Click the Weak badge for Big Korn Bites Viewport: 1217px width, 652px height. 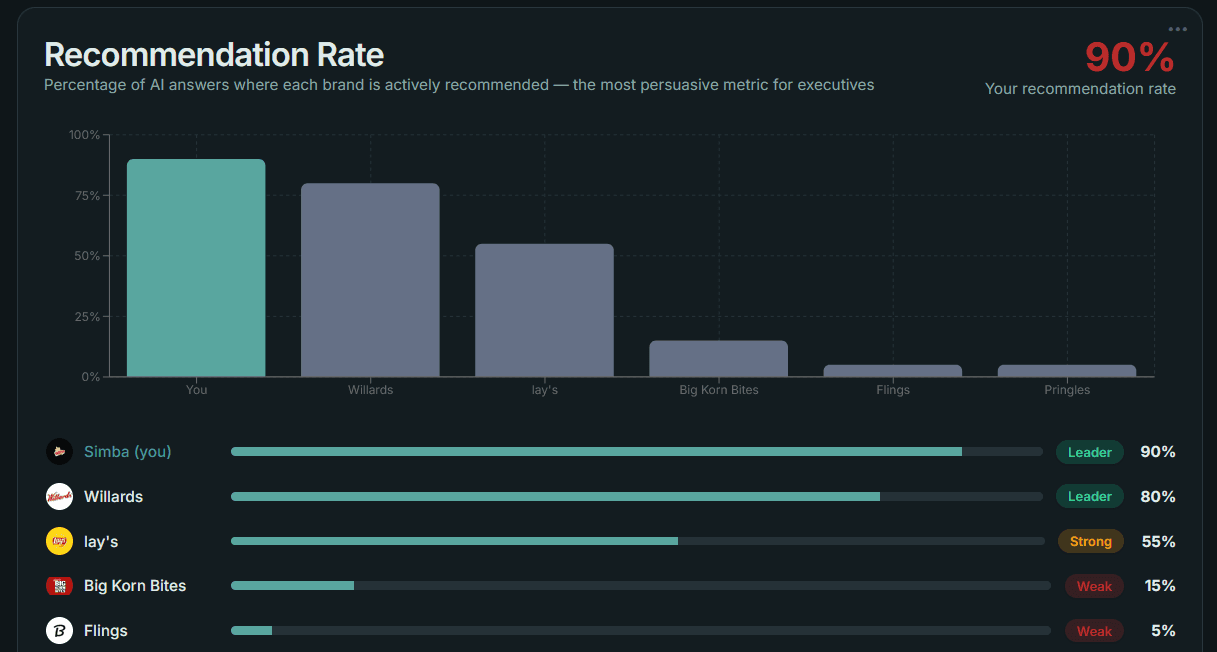click(1094, 586)
